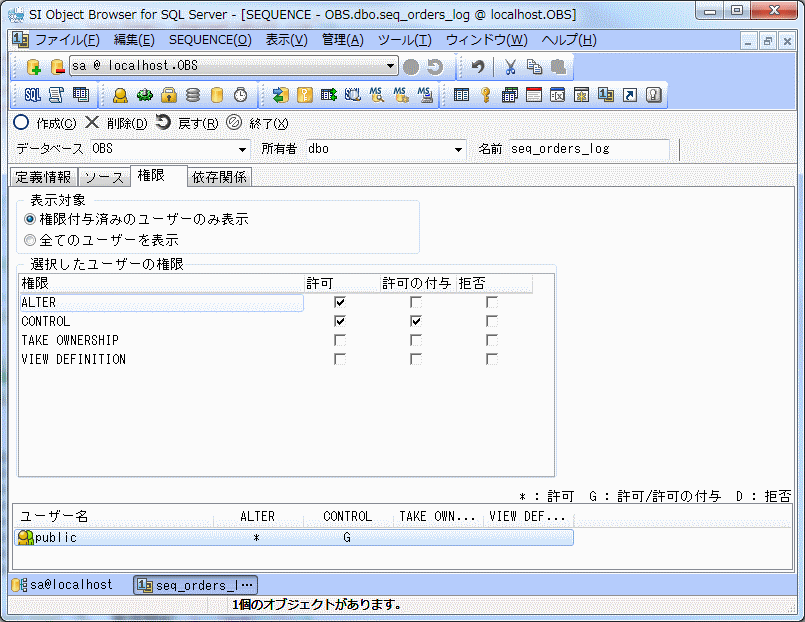Click the SQL execution toolbar icon
This screenshot has width=805, height=622.
[x=32, y=95]
